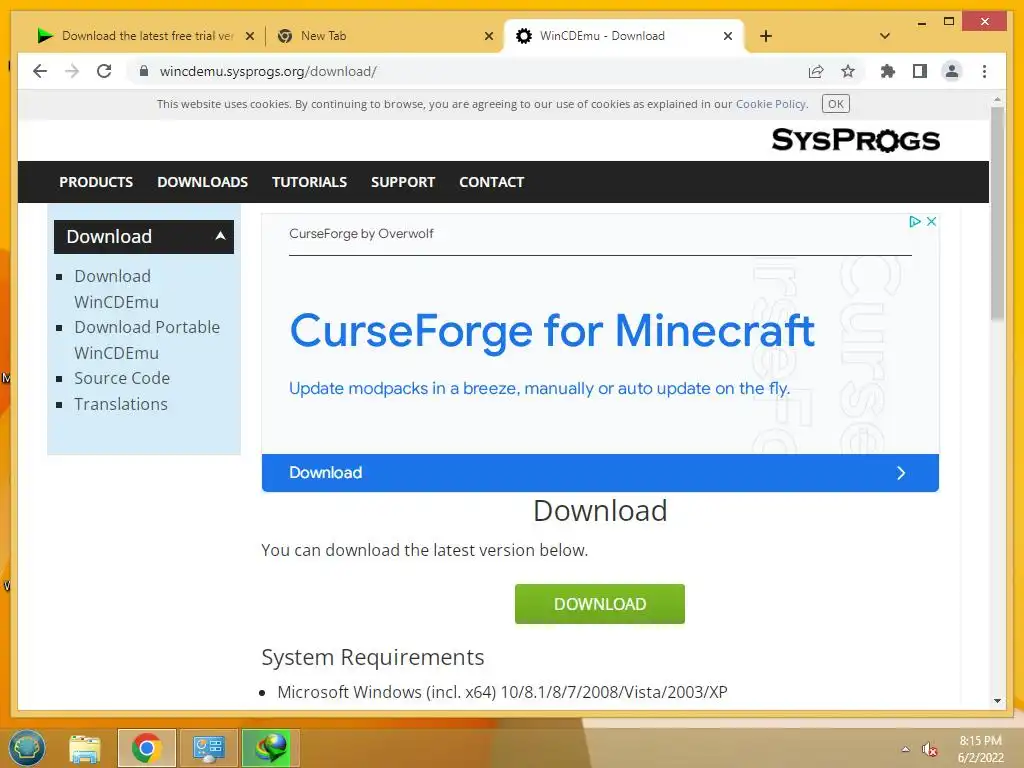Viewport: 1024px width, 768px height.
Task: Open the Windows Start orb
Action: coord(27,748)
